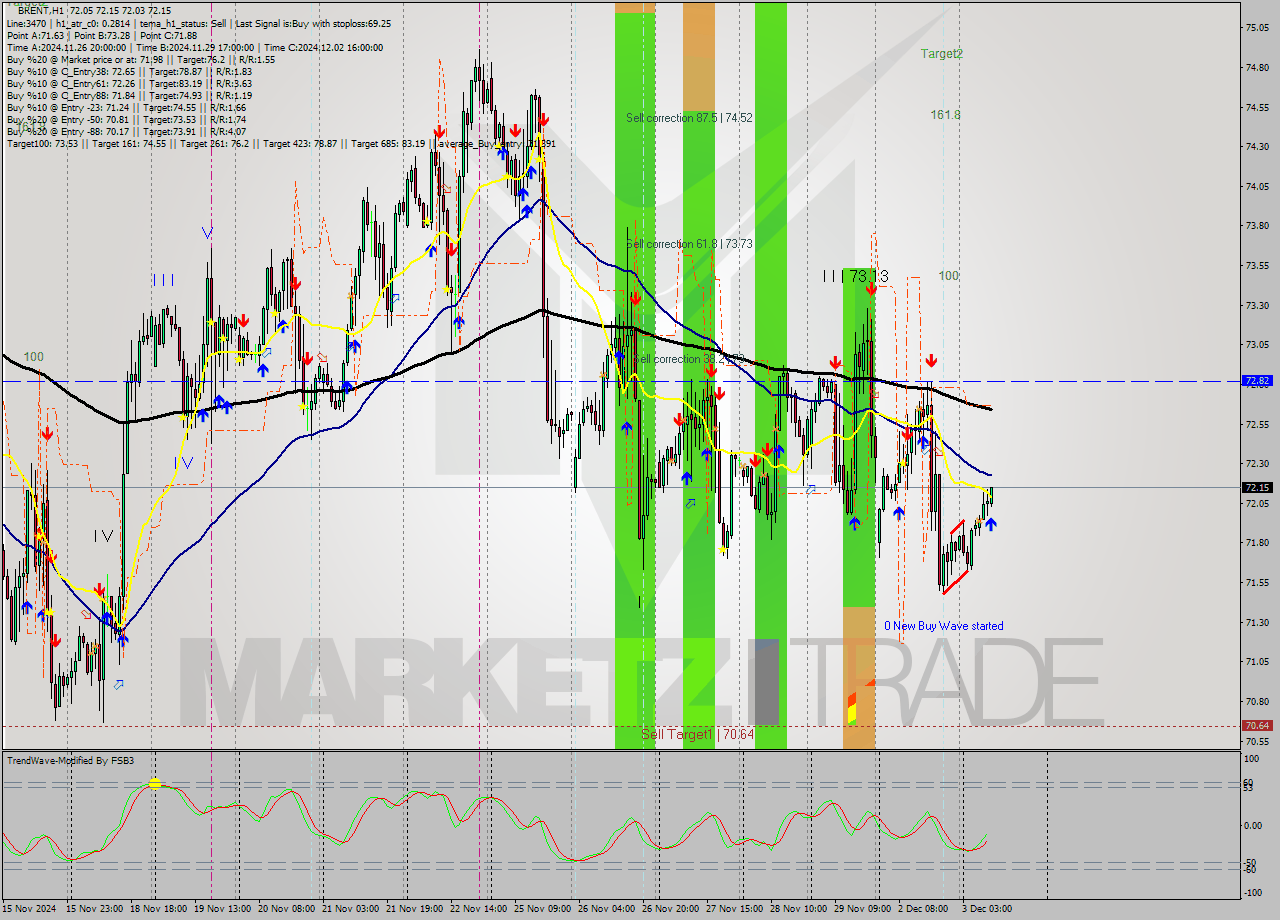
Task: Click the 75.05 price axis value
Action: coord(1257,28)
